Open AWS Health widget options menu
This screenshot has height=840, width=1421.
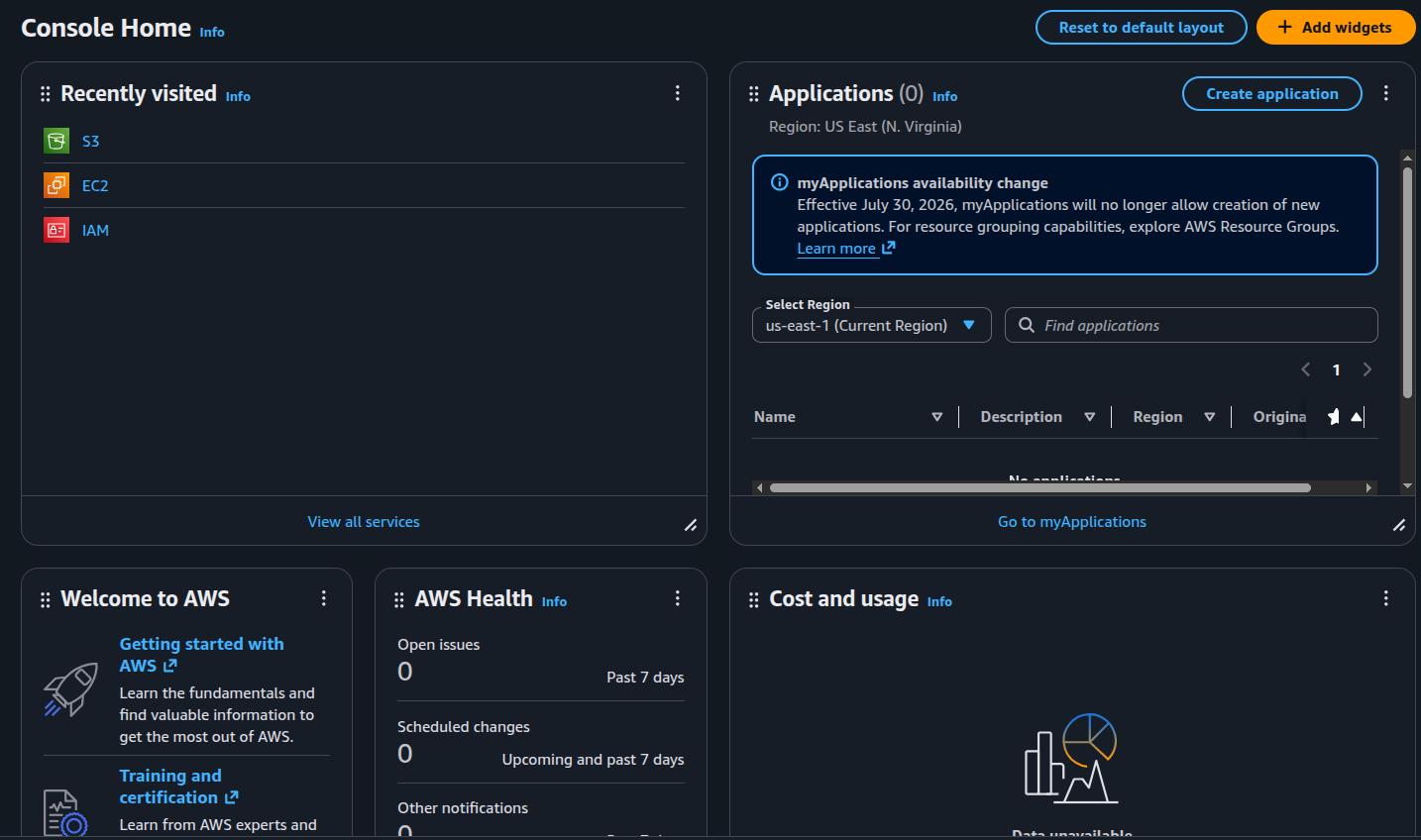tap(678, 598)
